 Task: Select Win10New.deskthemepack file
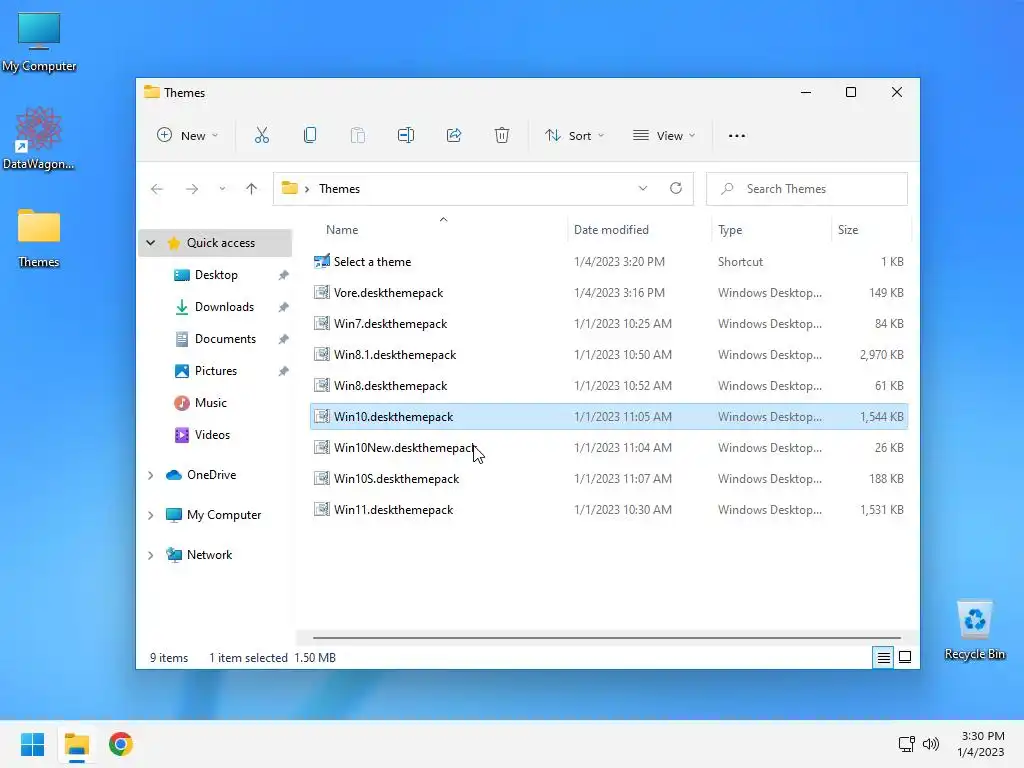click(609, 448)
